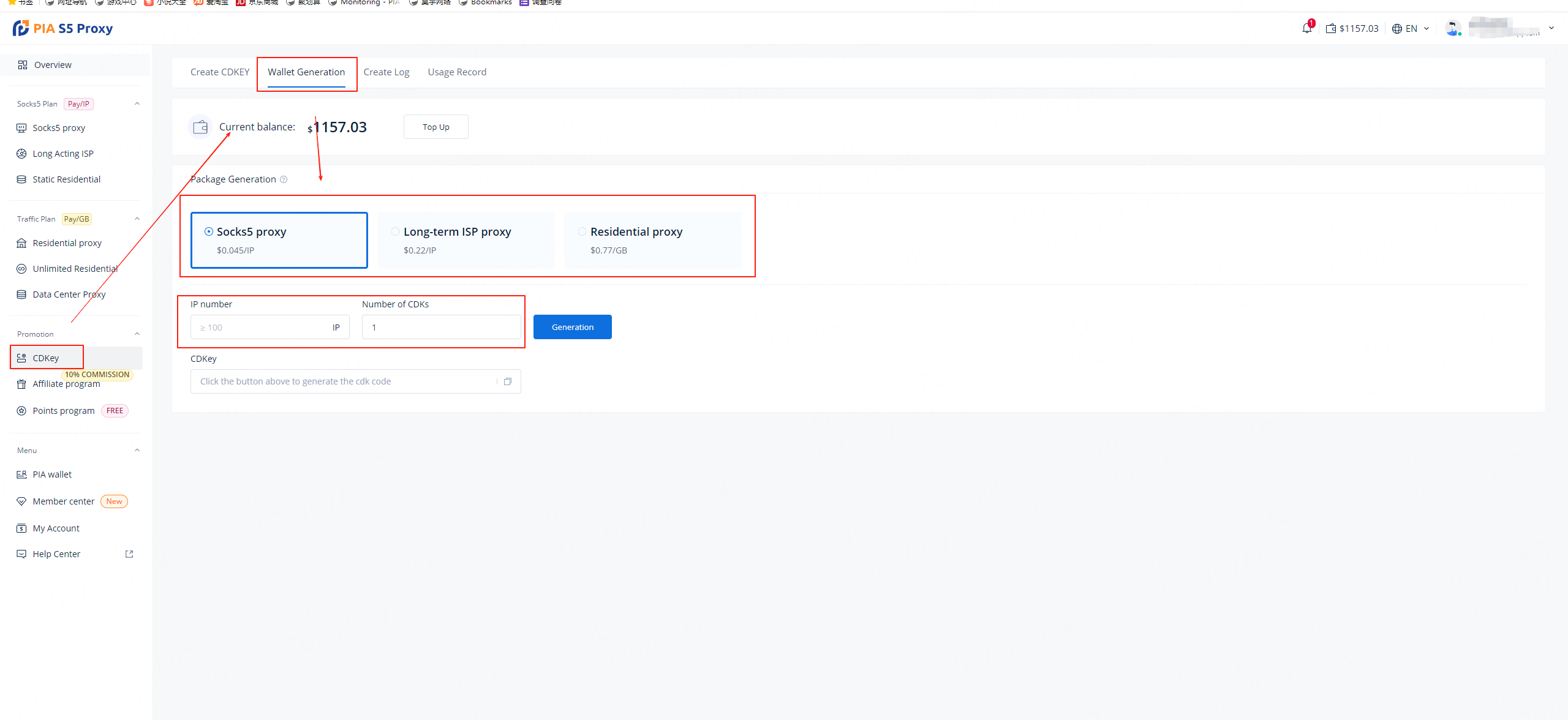Screen dimensions: 1568x720
Task: Switch to the Usage Record tab
Action: (457, 72)
